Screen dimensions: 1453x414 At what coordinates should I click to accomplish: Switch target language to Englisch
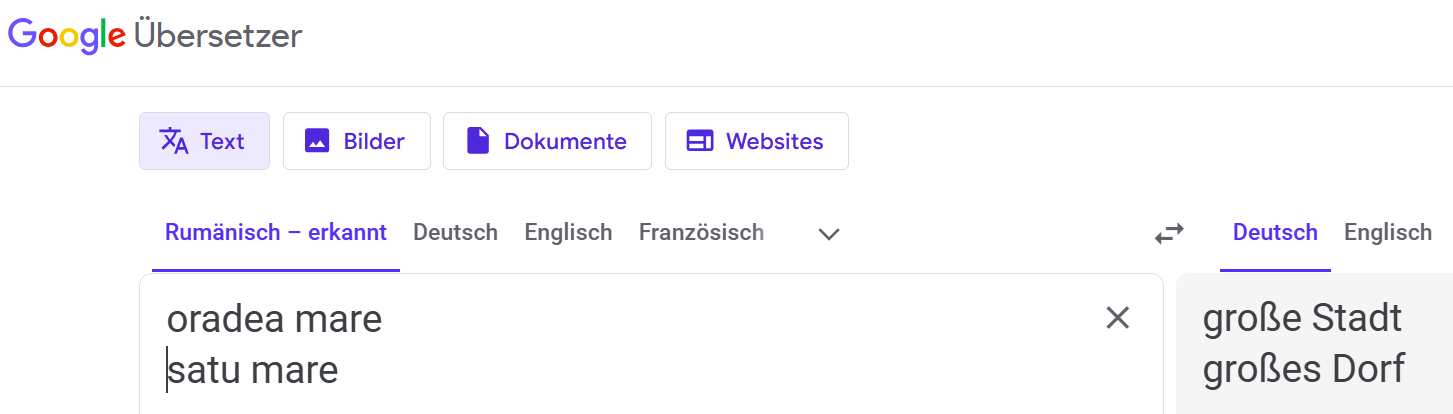[x=1388, y=233]
